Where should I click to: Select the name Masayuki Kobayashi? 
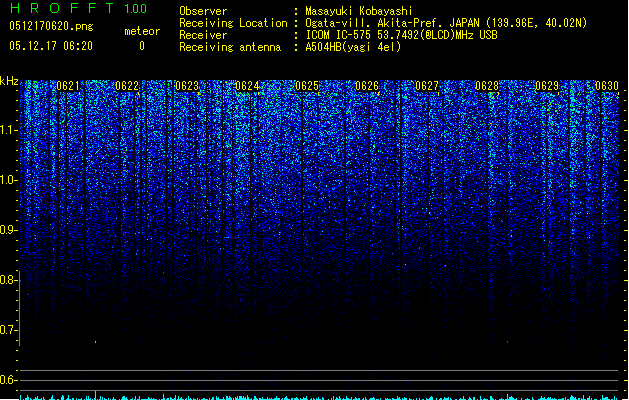tap(359, 11)
